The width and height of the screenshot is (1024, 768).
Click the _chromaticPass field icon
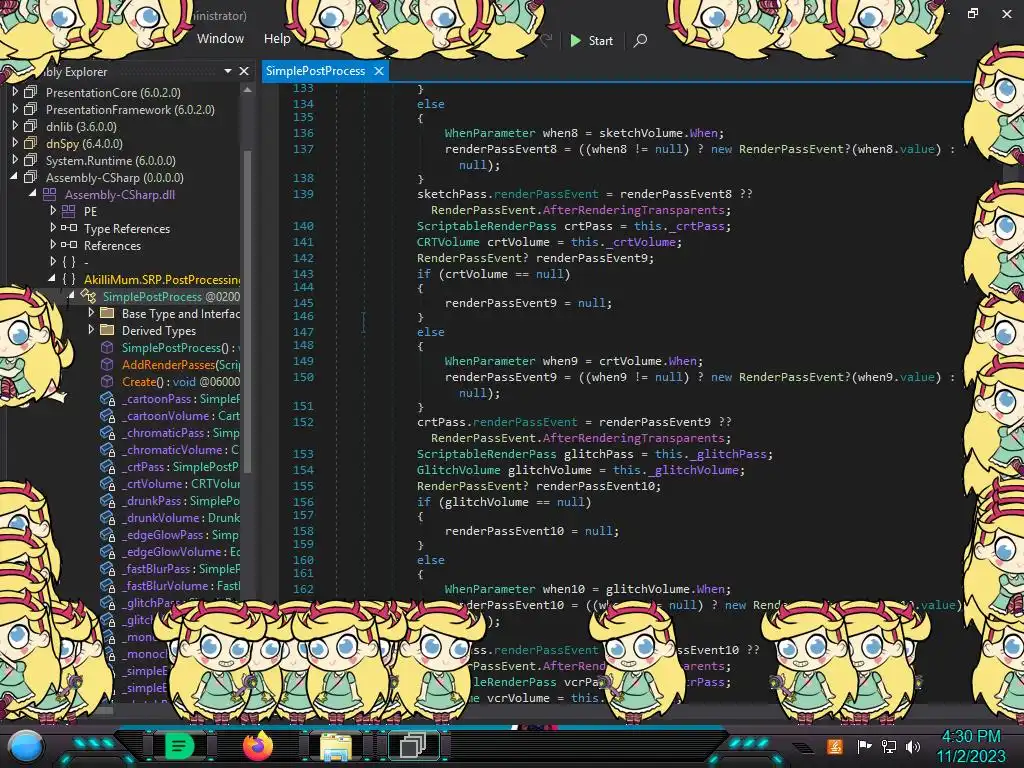point(107,432)
